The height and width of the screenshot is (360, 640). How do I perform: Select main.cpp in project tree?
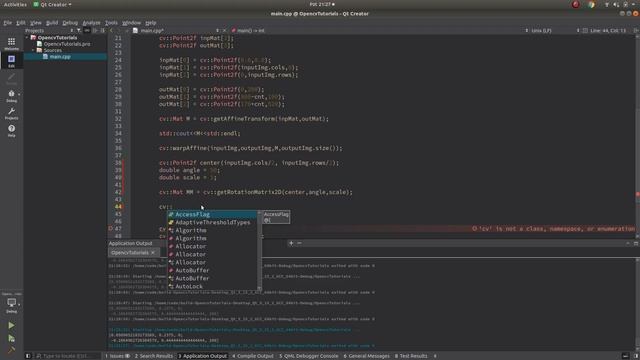(60, 57)
